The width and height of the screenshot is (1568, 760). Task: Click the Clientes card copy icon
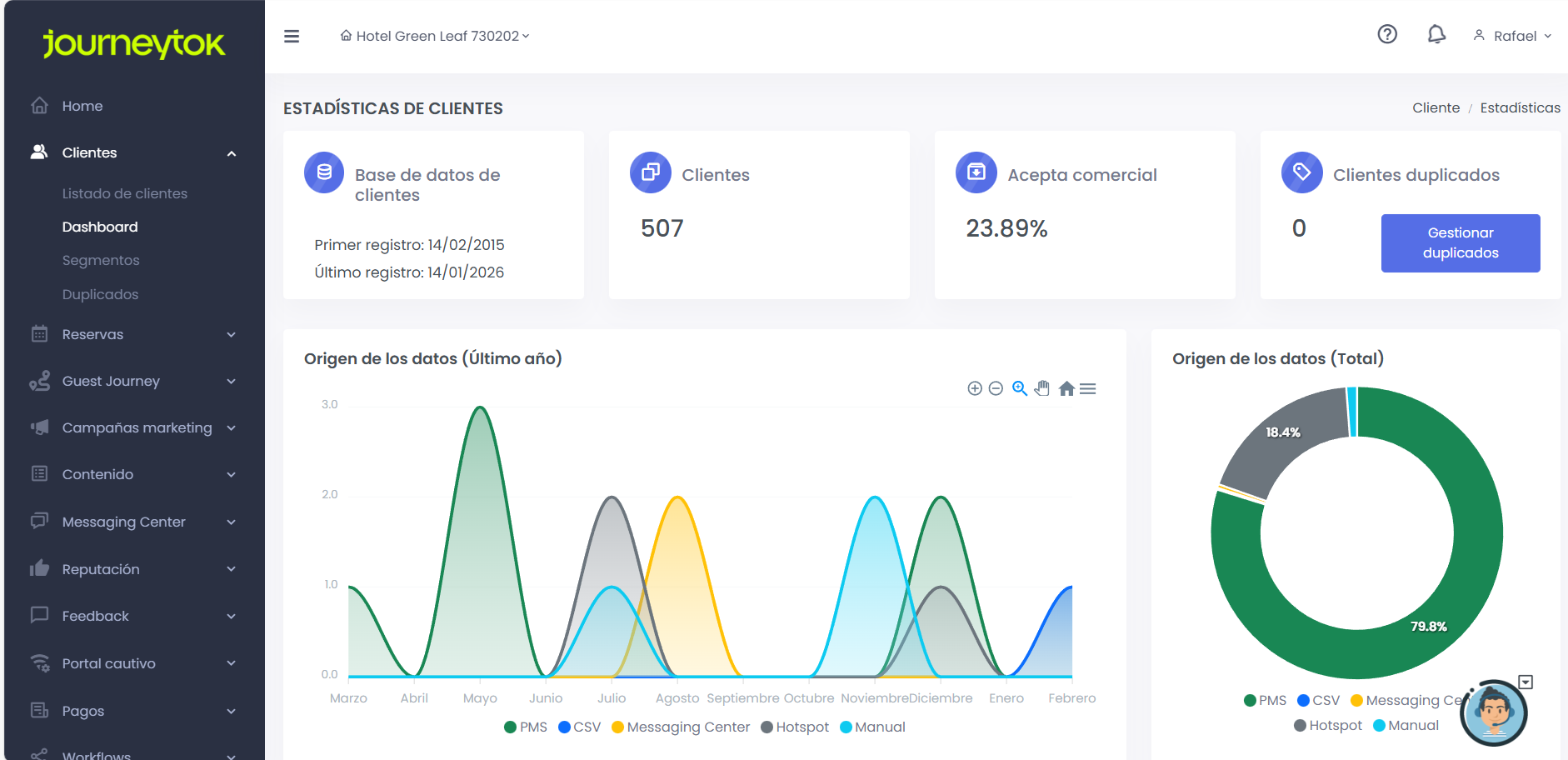point(651,172)
